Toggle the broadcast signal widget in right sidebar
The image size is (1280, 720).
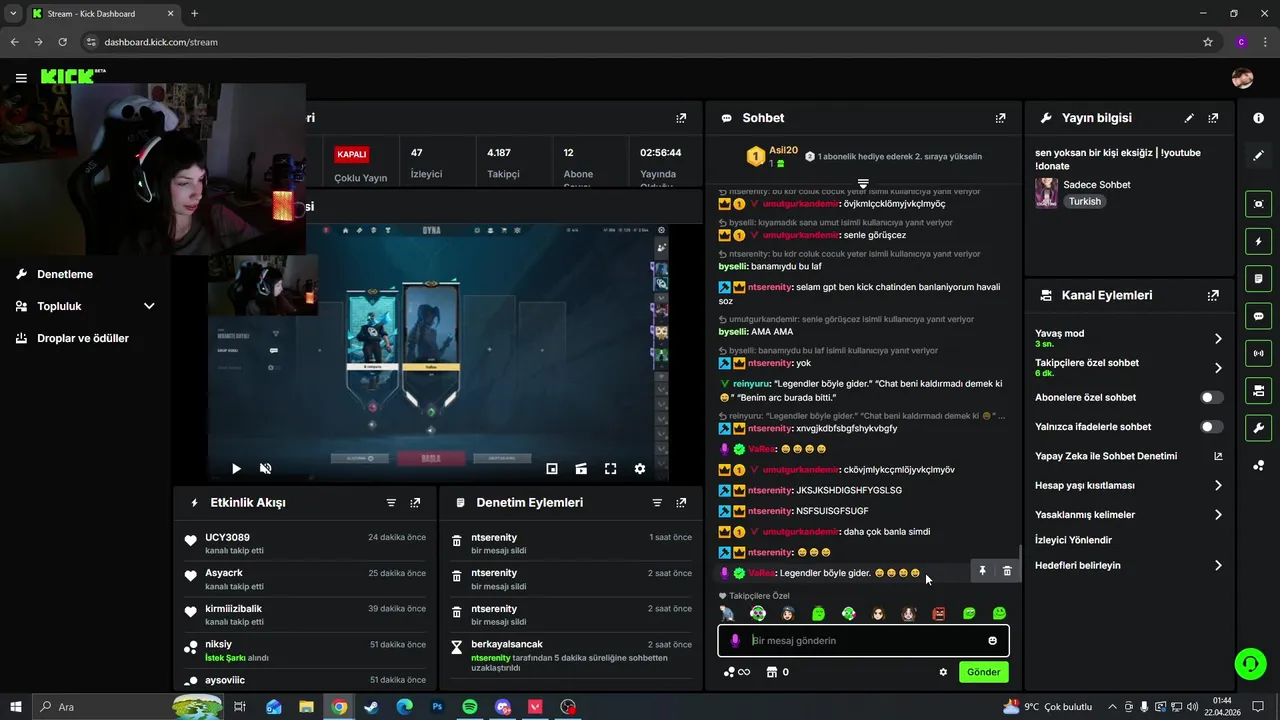pos(1258,353)
